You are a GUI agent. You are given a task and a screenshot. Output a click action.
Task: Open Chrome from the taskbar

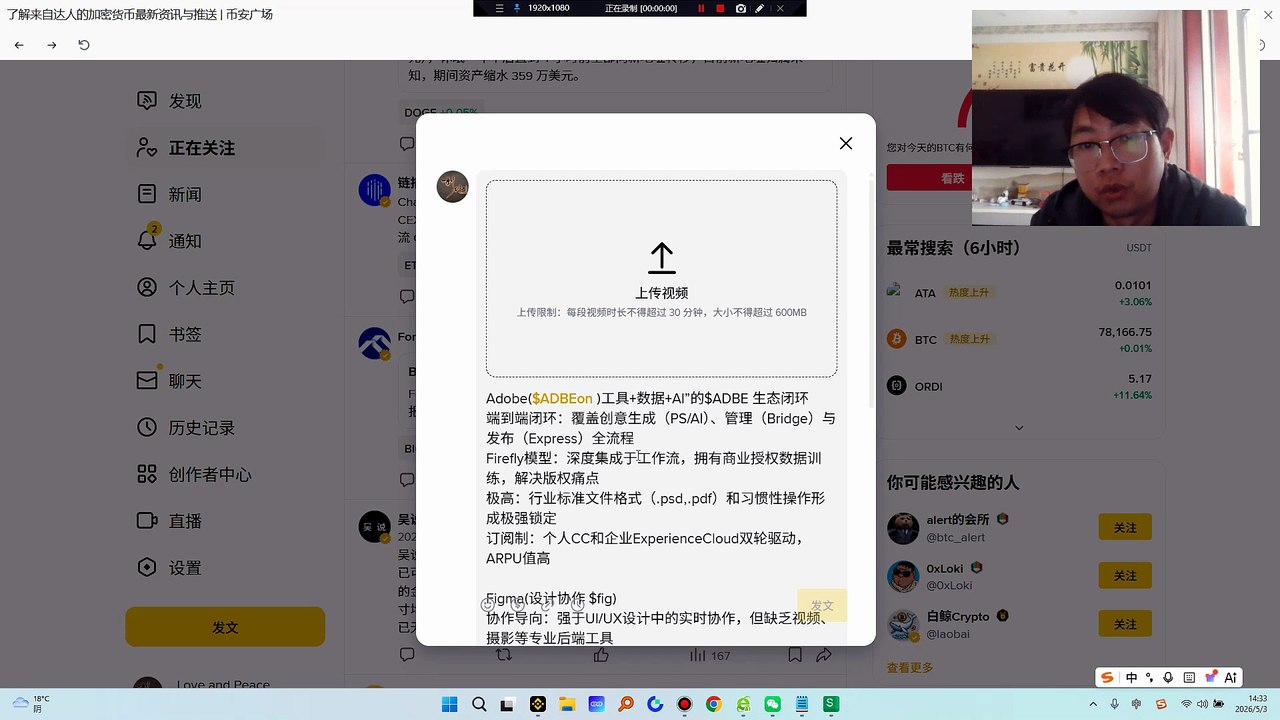pyautogui.click(x=713, y=704)
